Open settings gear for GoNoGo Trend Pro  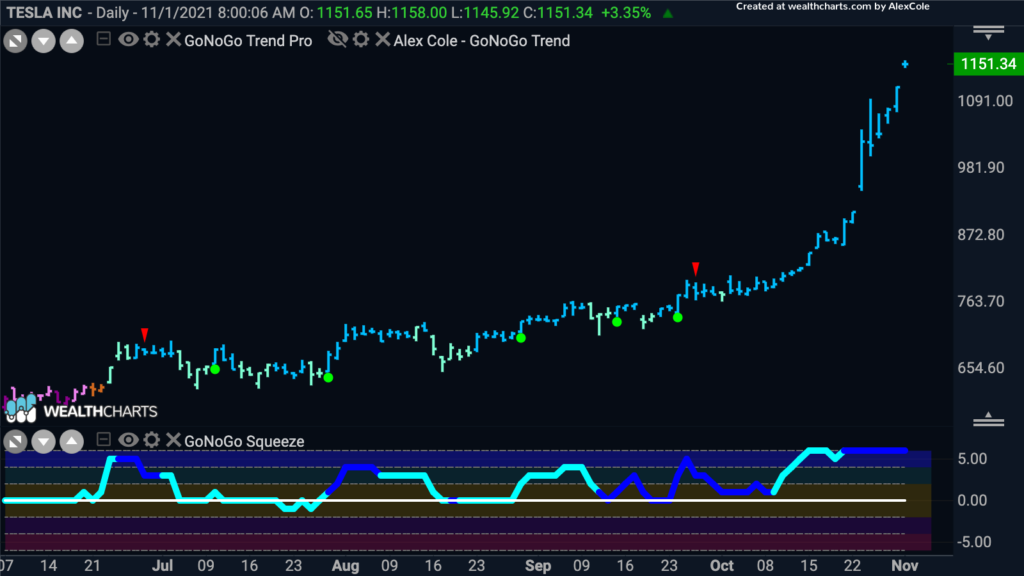[x=152, y=40]
